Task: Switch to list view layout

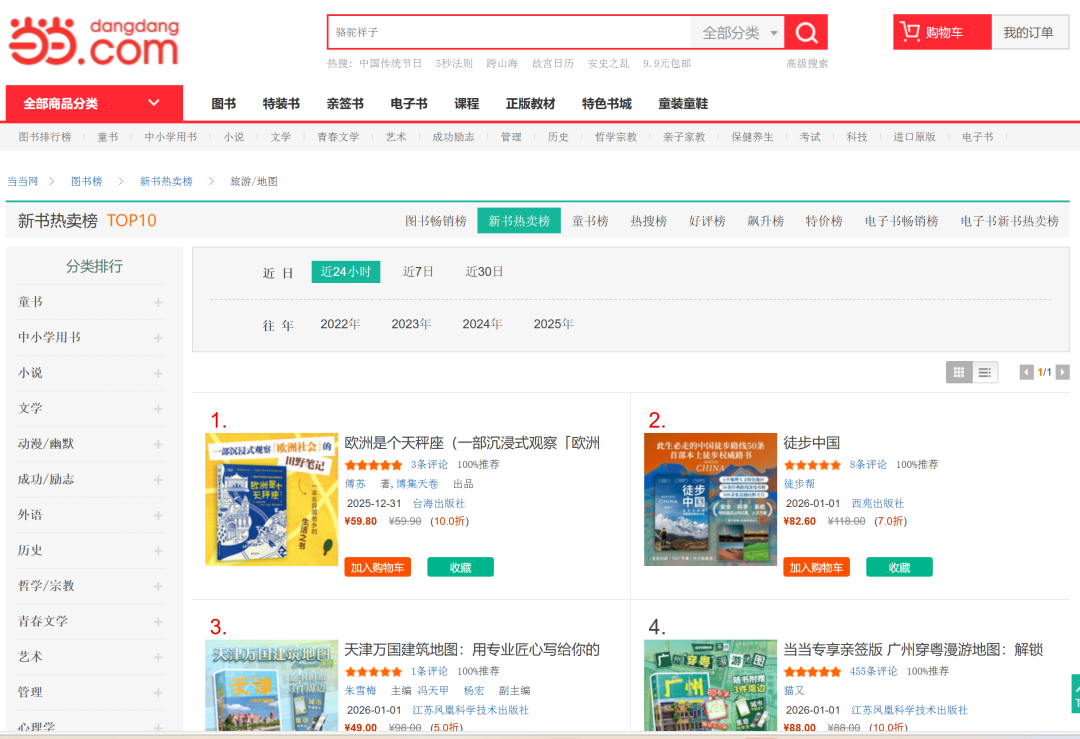Action: point(985,373)
